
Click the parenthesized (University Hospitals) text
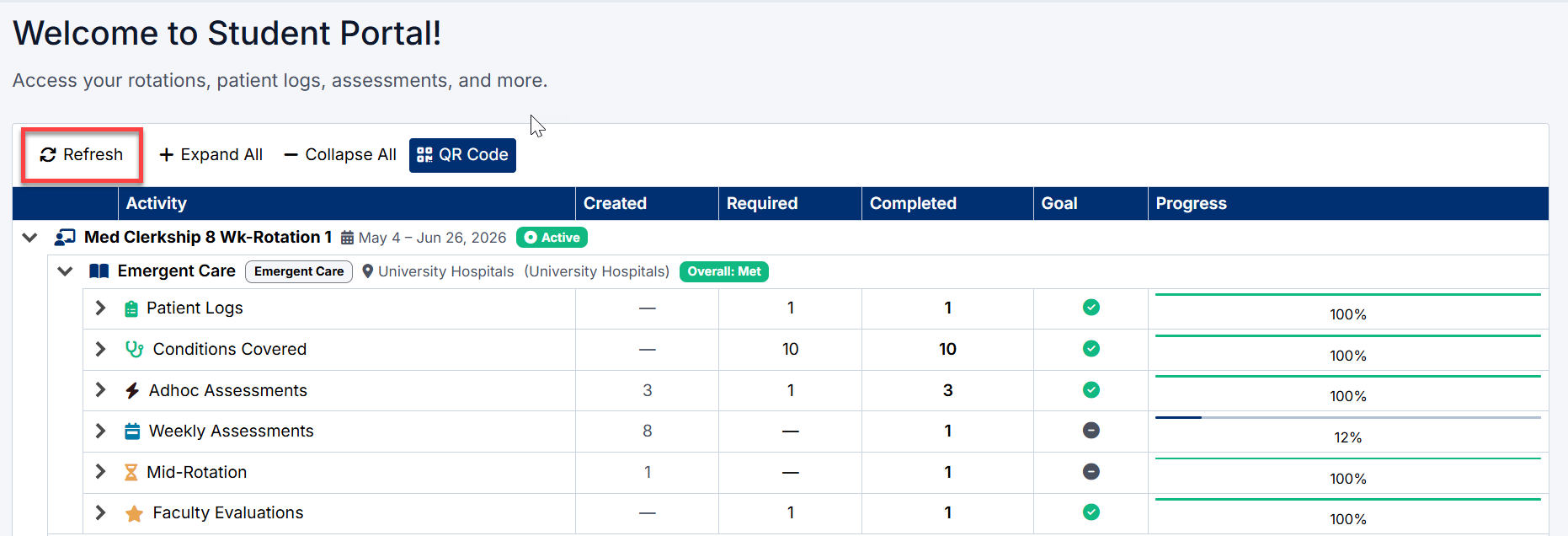[x=597, y=271]
